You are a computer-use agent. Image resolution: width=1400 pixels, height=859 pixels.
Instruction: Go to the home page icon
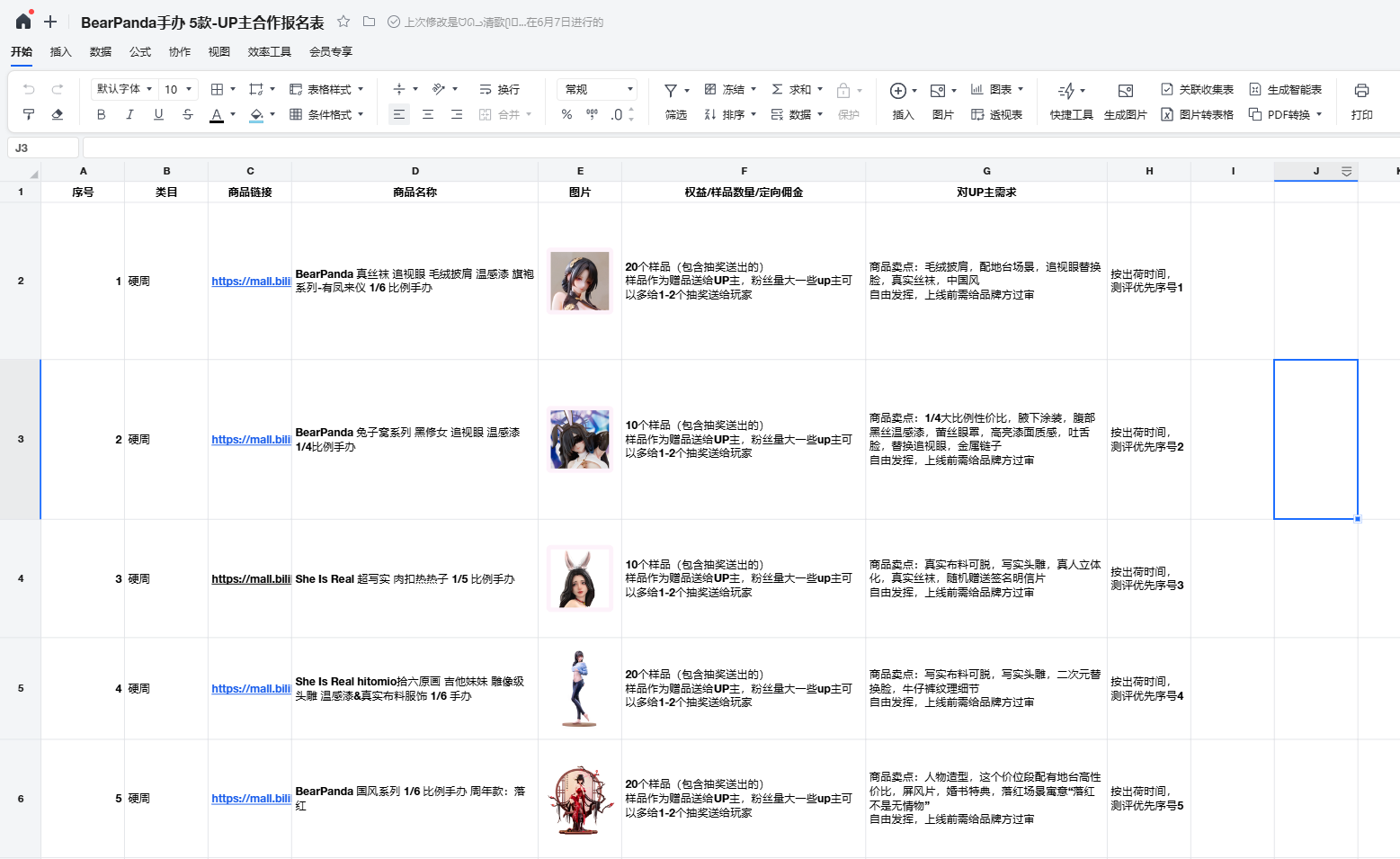(x=23, y=21)
